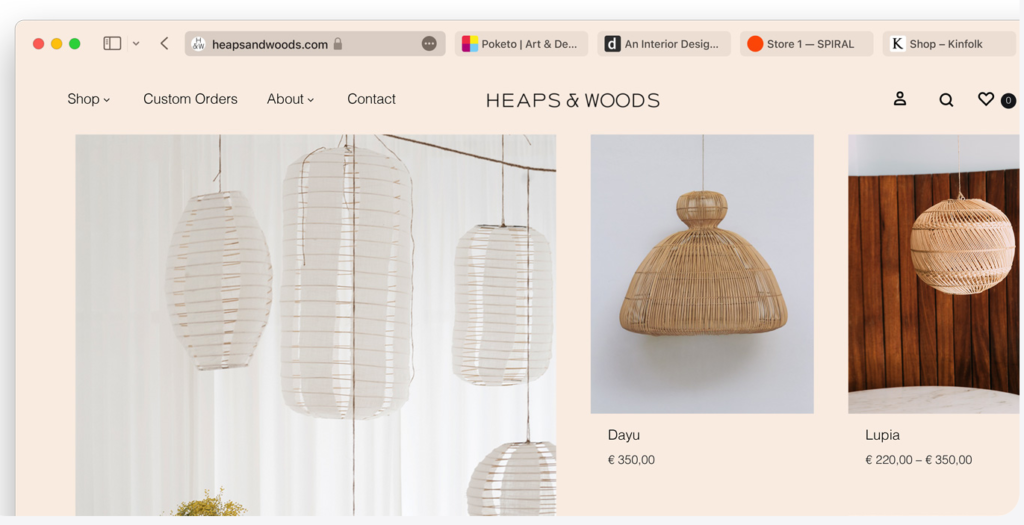Image resolution: width=1024 pixels, height=525 pixels.
Task: Click the Poketo tab favicon
Action: pyautogui.click(x=470, y=44)
